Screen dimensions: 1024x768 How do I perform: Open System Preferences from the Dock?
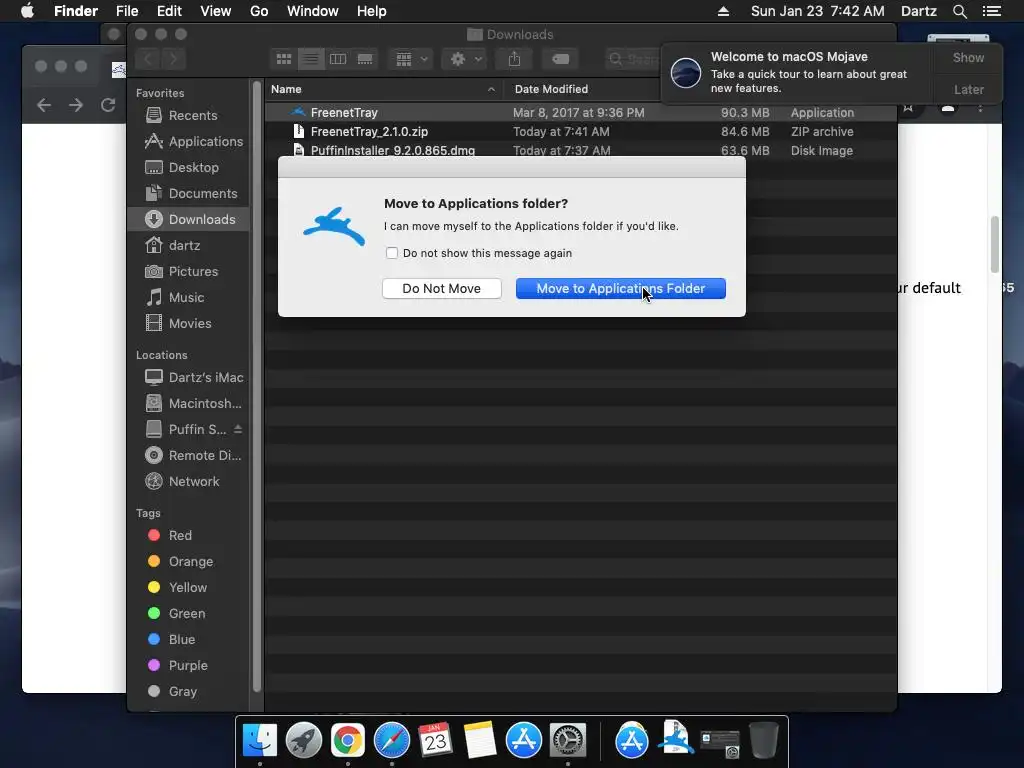tap(568, 741)
